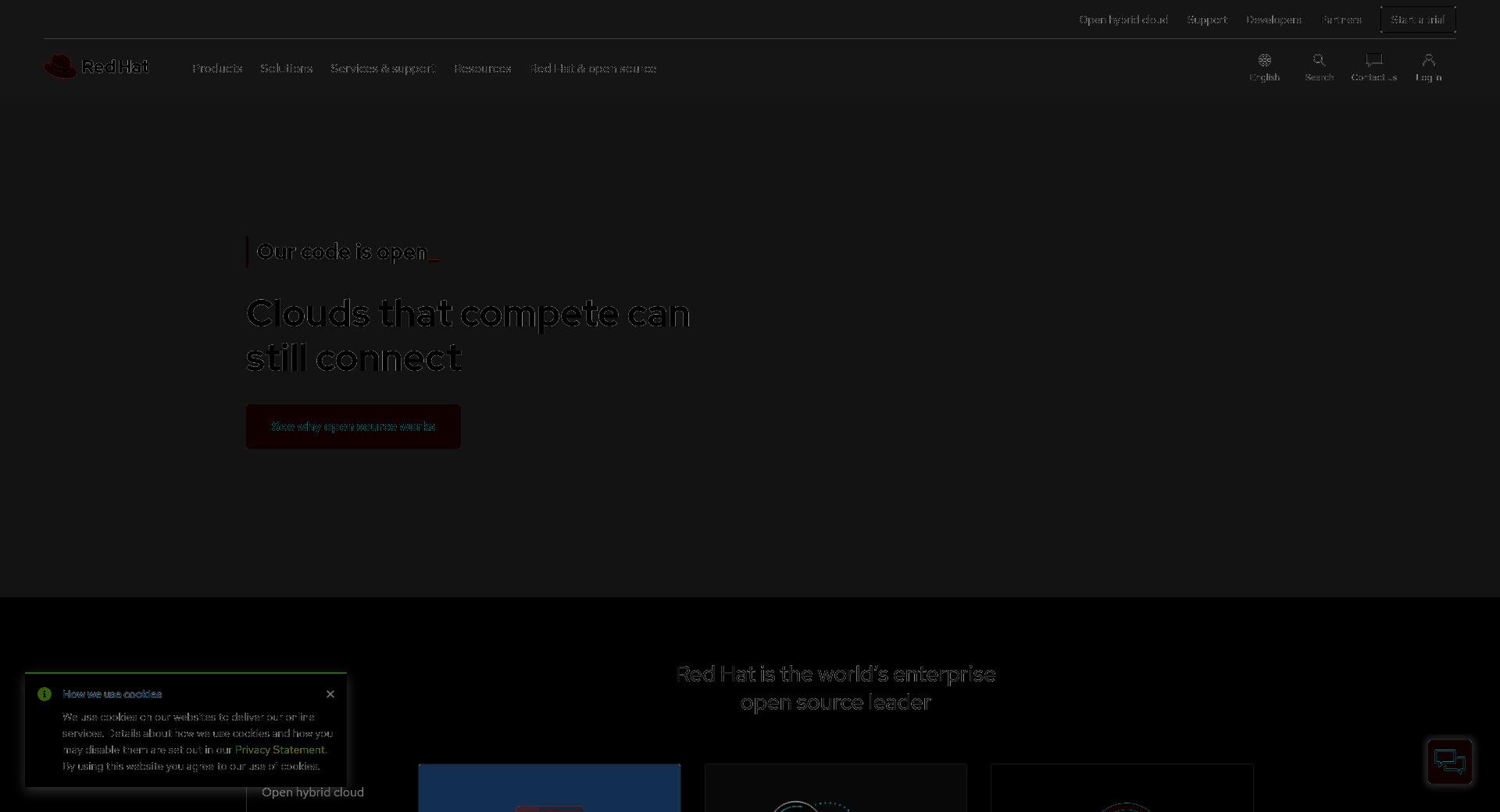1500x812 pixels.
Task: Click the enterprise open source leader heading
Action: coord(835,688)
